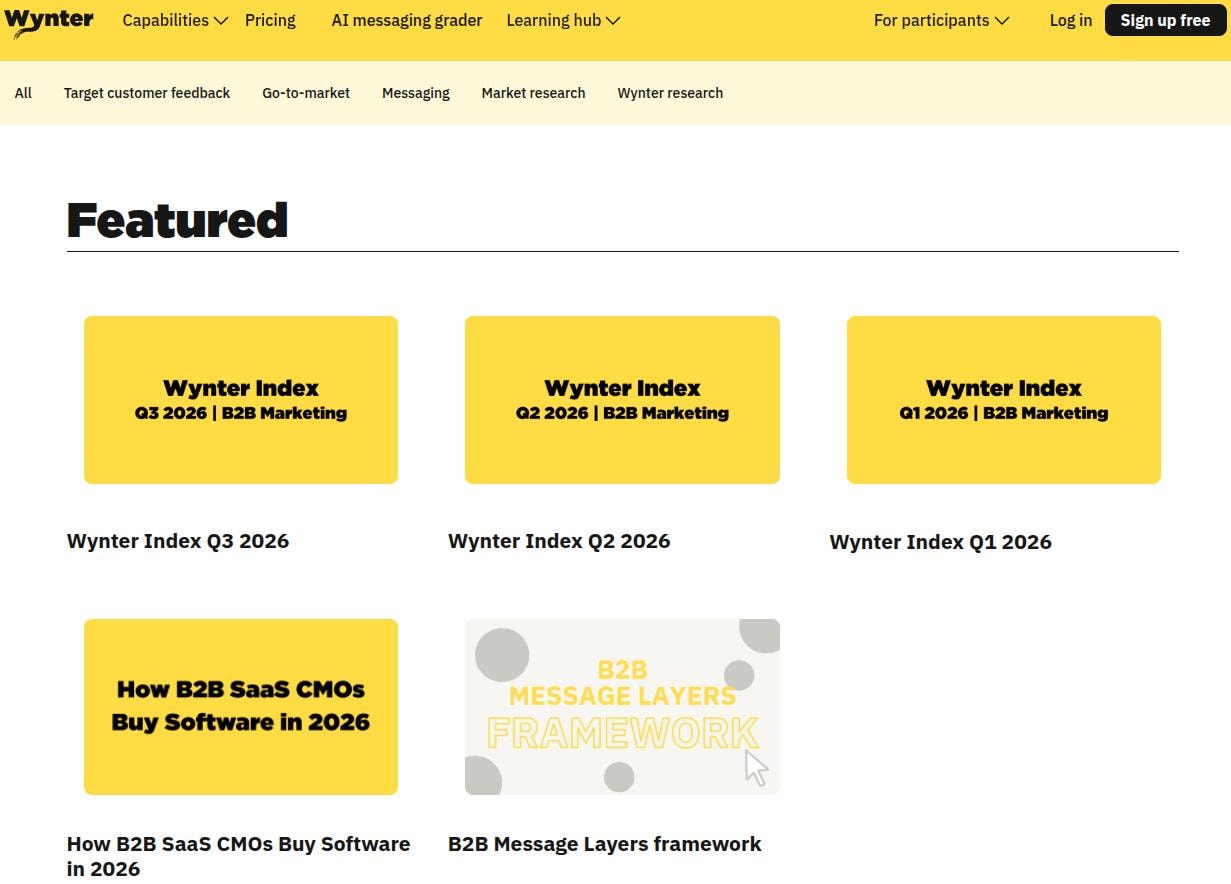Select the Go-to-market filter
This screenshot has width=1231, height=884.
[306, 93]
